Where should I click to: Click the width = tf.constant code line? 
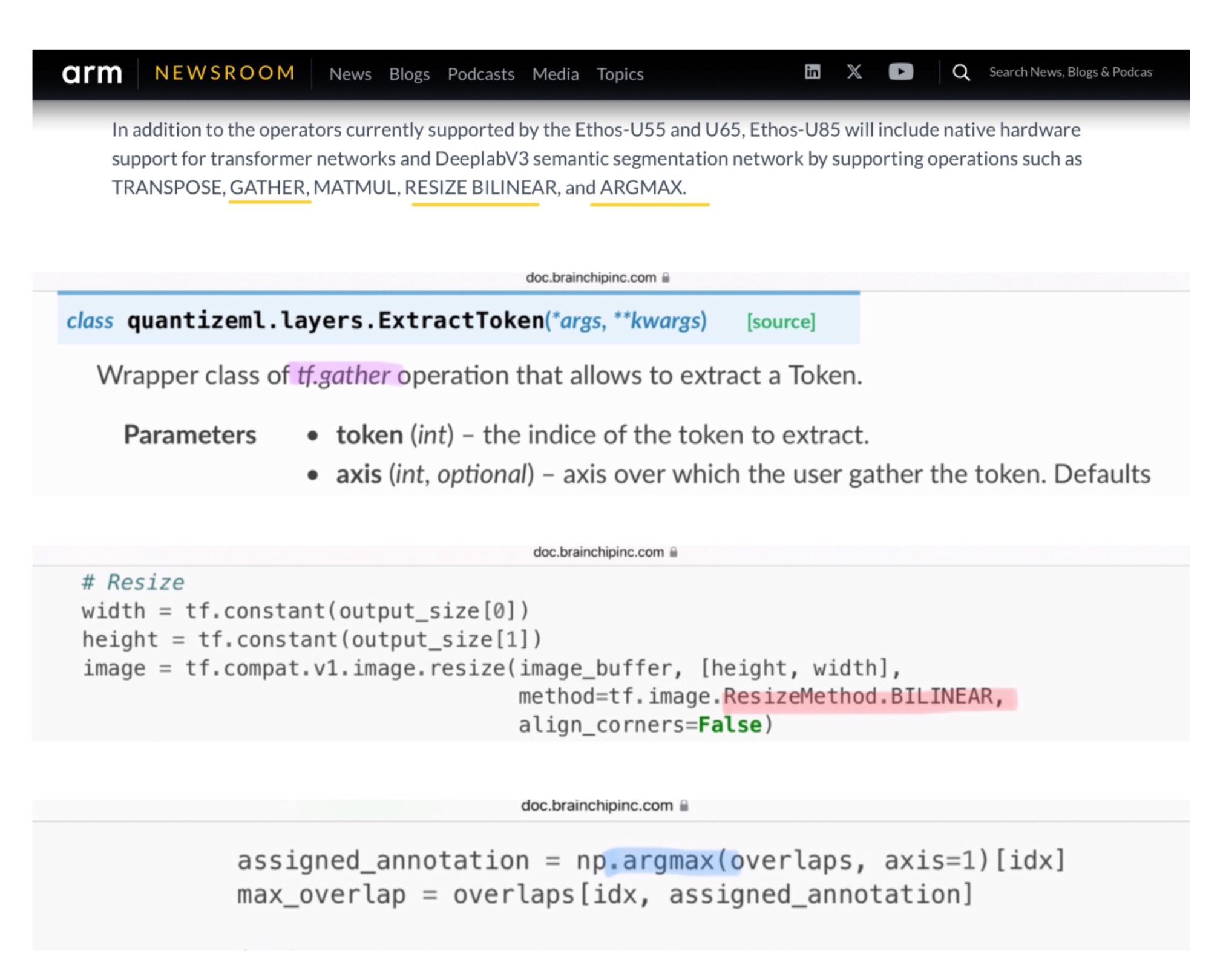(x=306, y=611)
